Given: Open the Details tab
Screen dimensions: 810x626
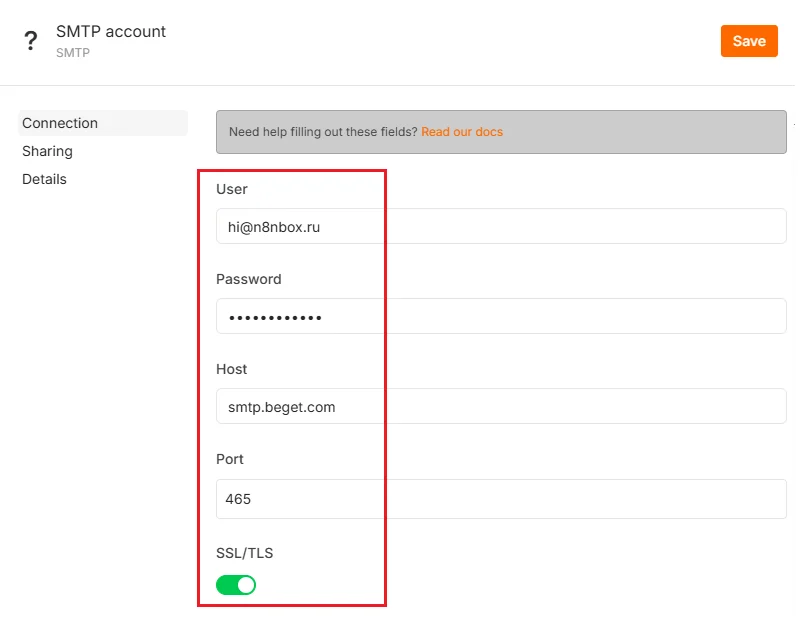Looking at the screenshot, I should 44,179.
